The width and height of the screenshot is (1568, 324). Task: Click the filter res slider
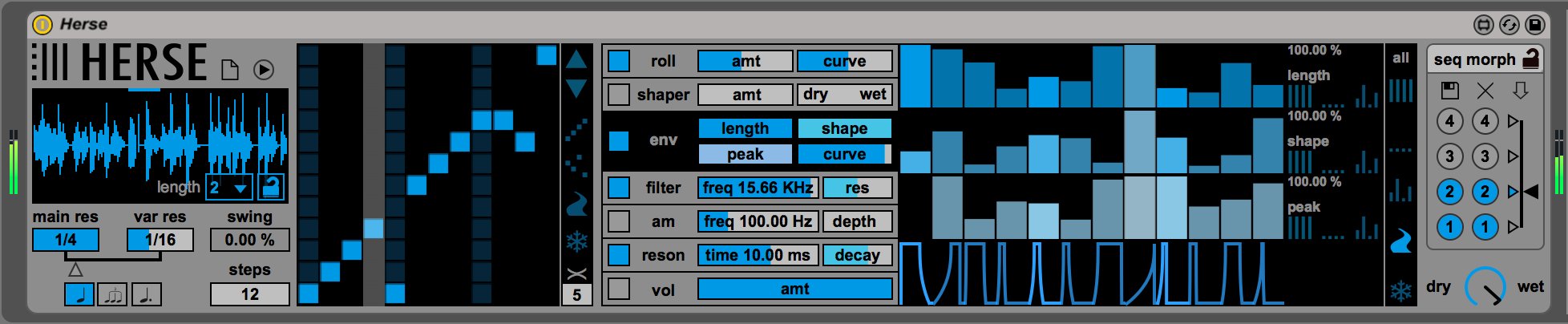858,188
